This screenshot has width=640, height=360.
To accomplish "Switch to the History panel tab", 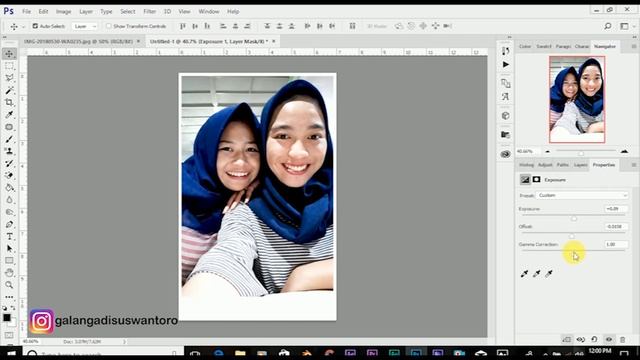I will pyautogui.click(x=526, y=165).
